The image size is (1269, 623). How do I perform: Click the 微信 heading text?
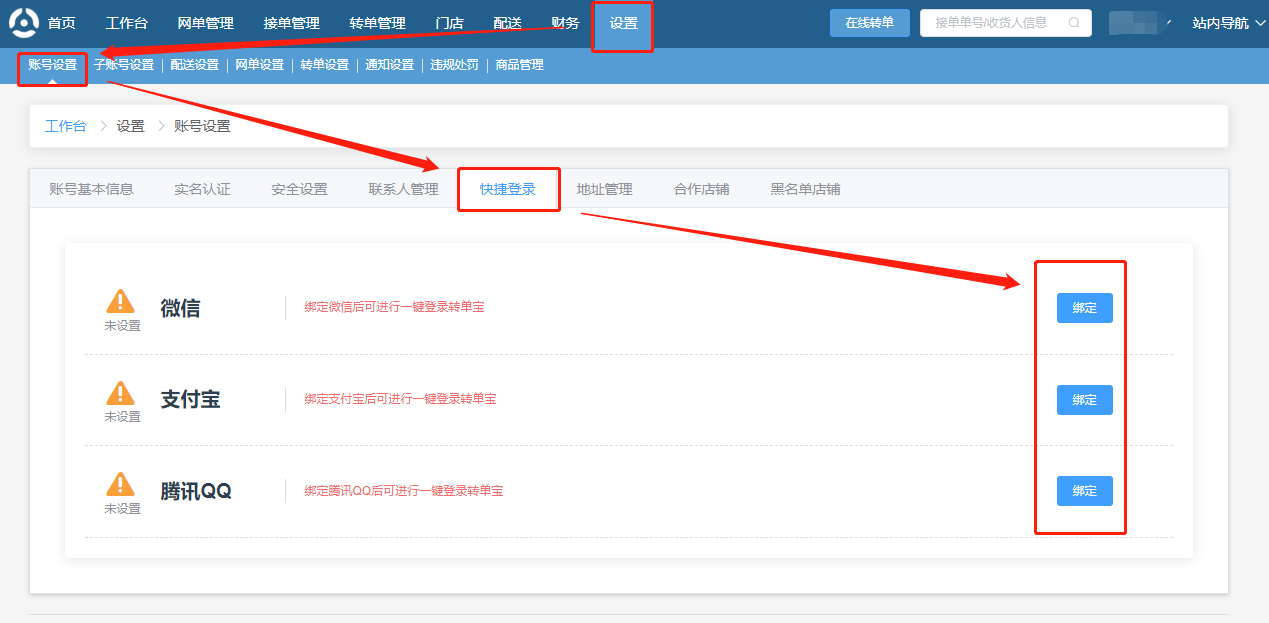coord(180,308)
